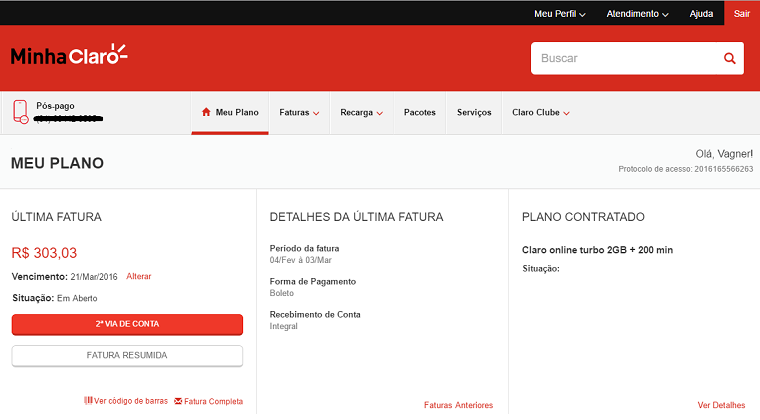The width and height of the screenshot is (760, 420).
Task: Open the Recarga dropdown menu
Action: pyautogui.click(x=362, y=112)
